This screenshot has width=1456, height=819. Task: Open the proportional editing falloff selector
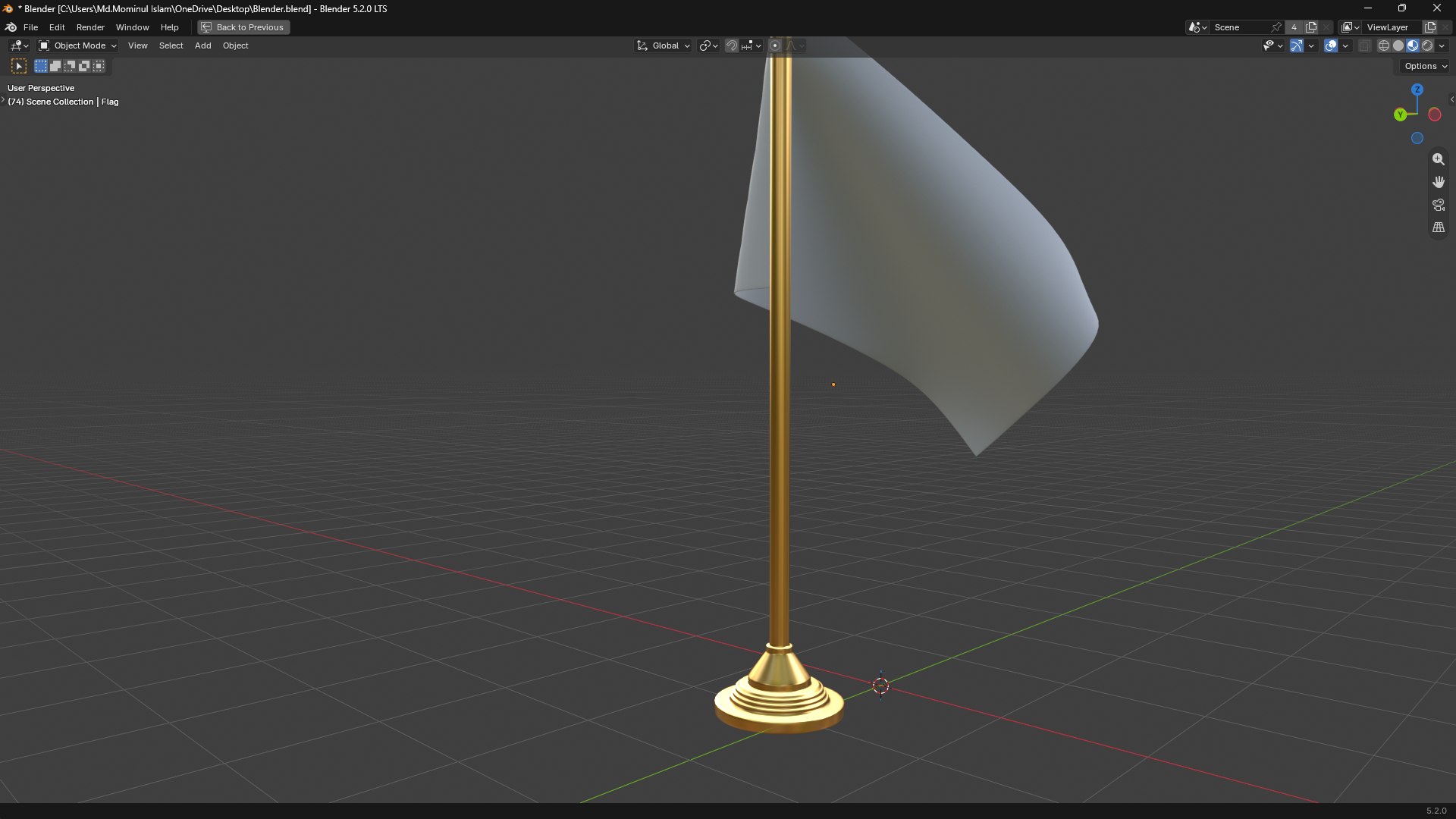coord(795,45)
